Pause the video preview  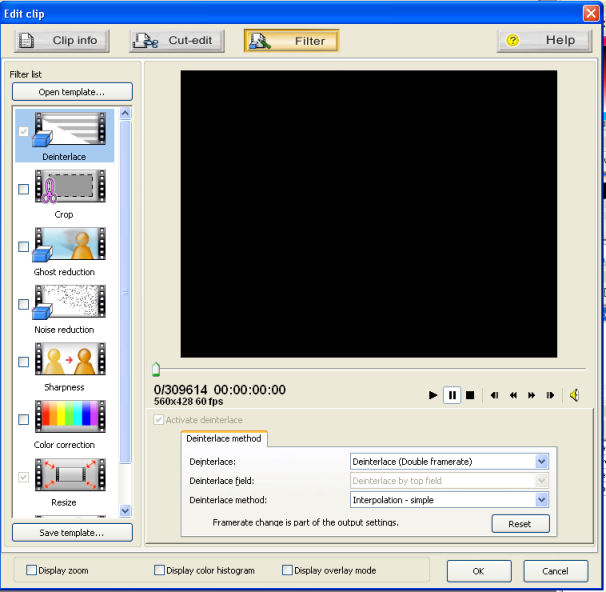(x=452, y=395)
